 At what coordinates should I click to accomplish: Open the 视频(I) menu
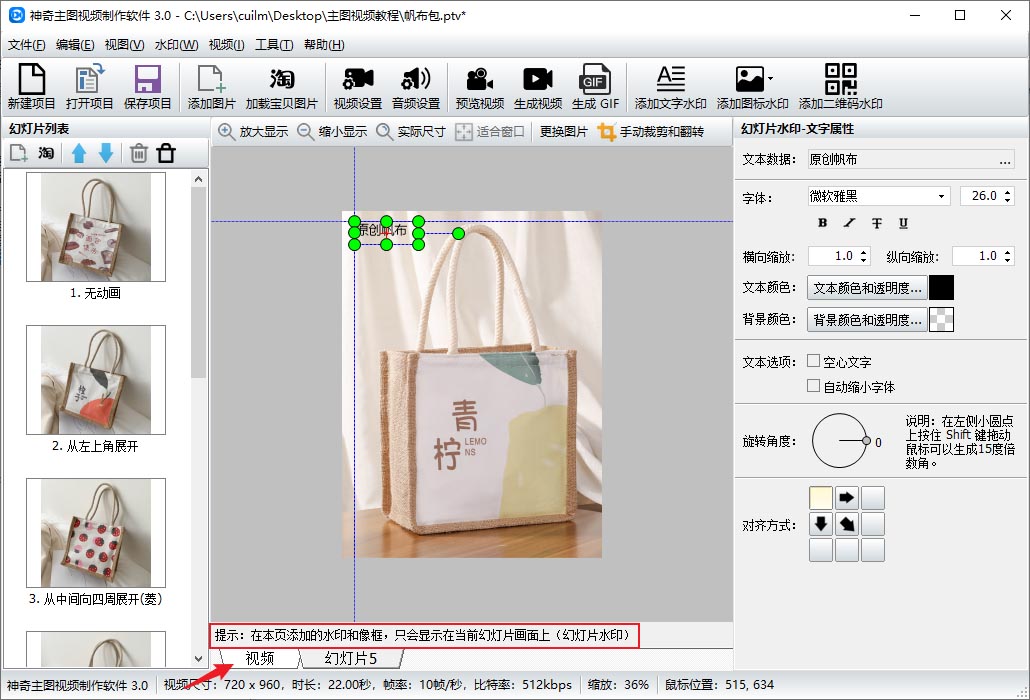point(227,45)
